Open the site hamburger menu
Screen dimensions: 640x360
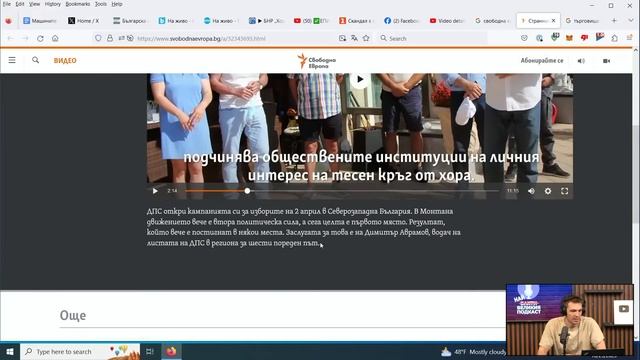[x=12, y=60]
